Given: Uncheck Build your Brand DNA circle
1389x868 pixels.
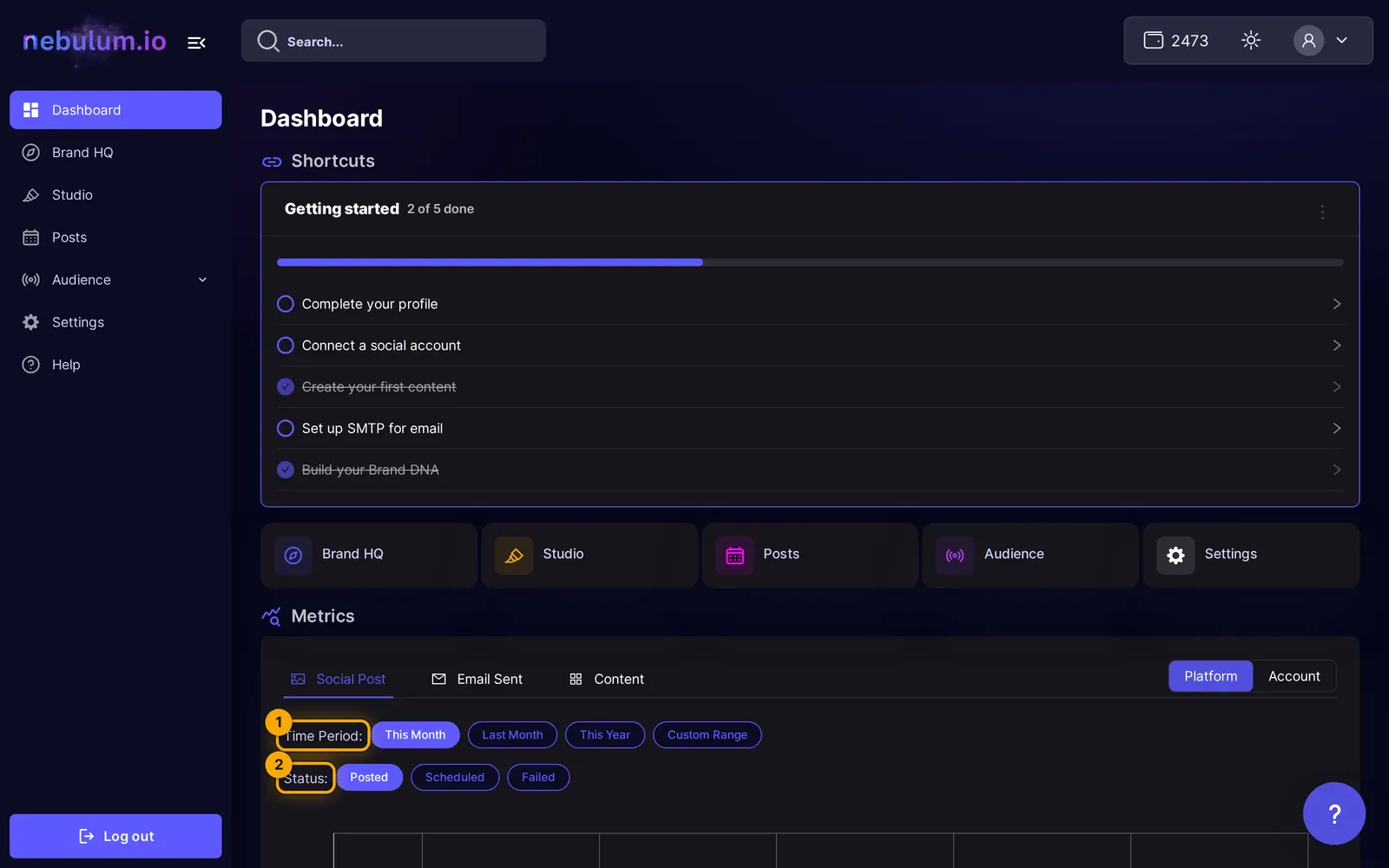Looking at the screenshot, I should (286, 470).
